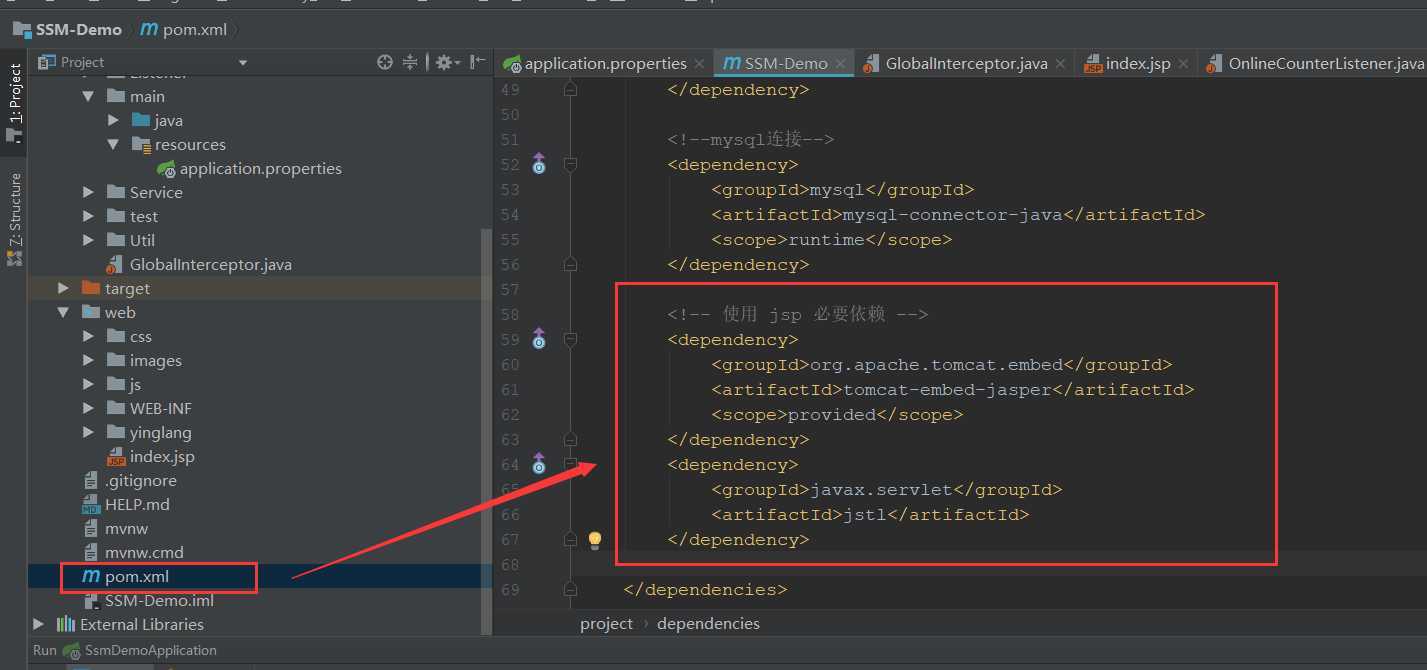Collapse the main folder
The image size is (1427, 670).
pyautogui.click(x=88, y=96)
